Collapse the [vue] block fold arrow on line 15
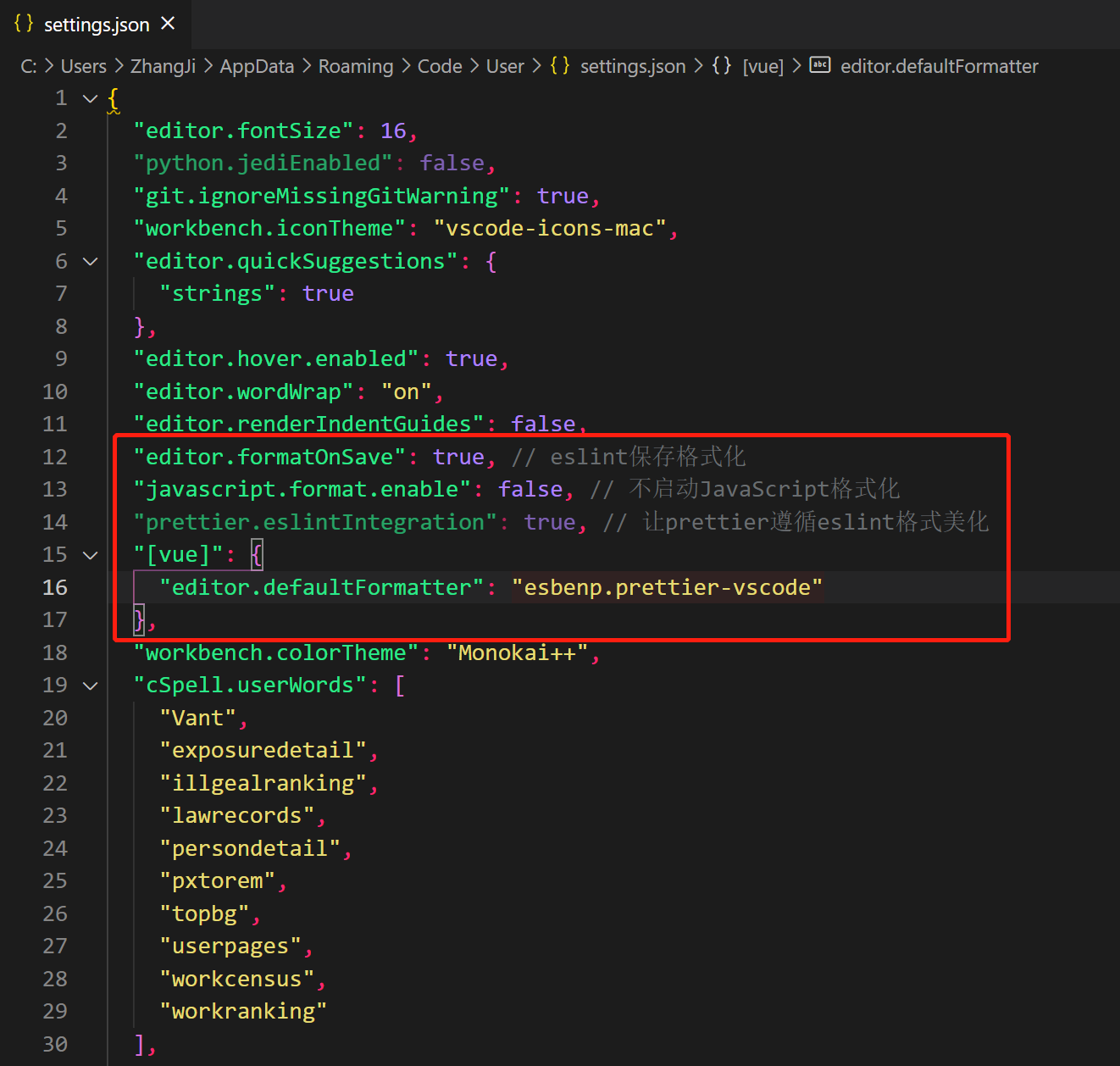1120x1066 pixels. tap(91, 555)
